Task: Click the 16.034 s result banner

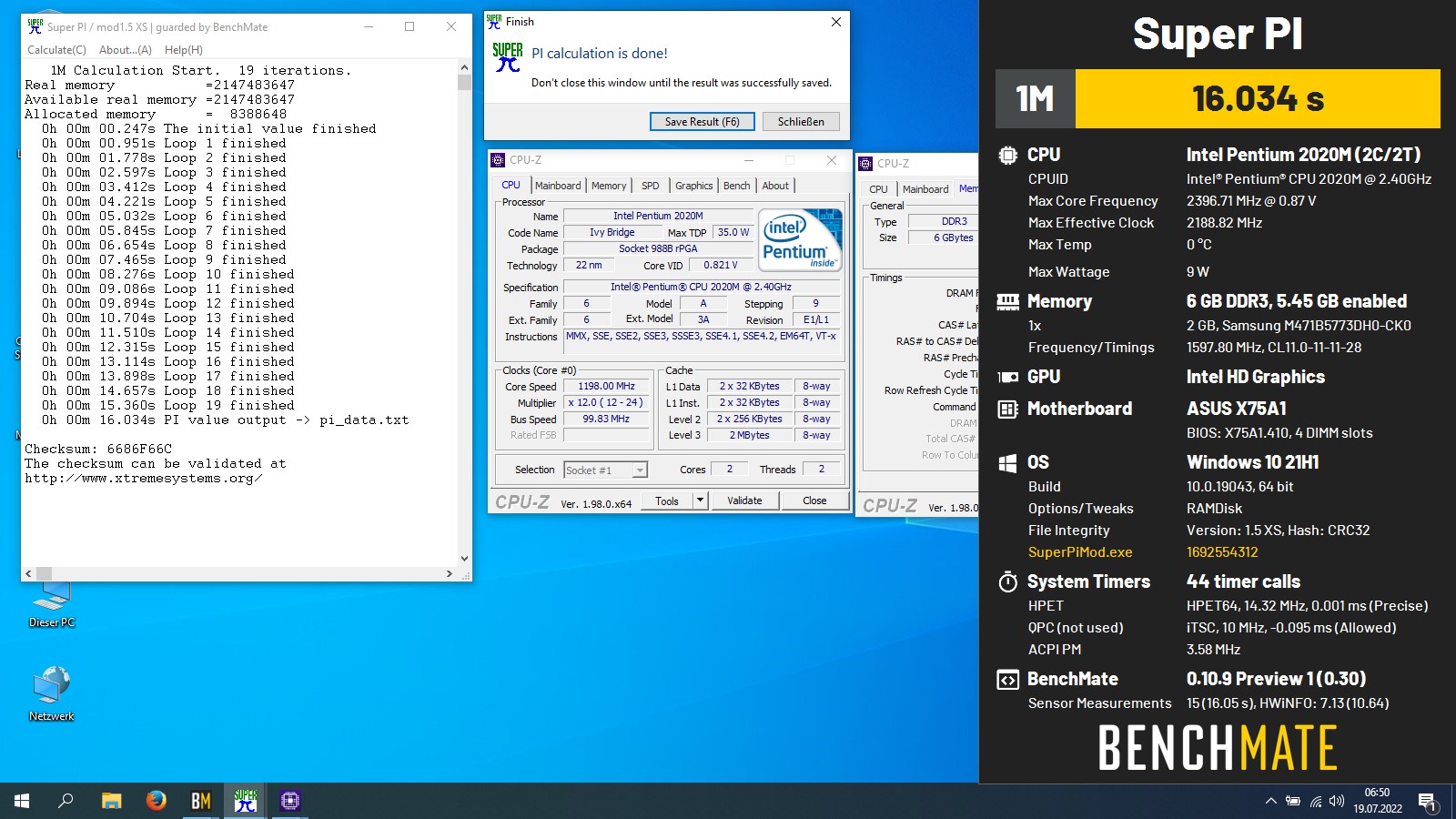Action: tap(1258, 98)
